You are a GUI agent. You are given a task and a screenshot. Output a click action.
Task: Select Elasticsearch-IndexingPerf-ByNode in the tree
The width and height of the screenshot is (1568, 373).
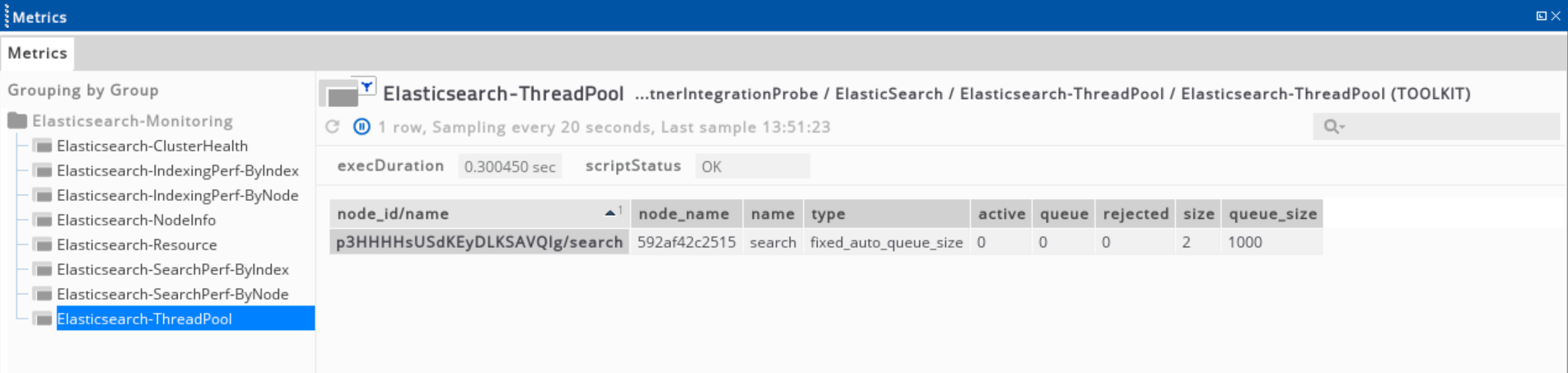177,195
